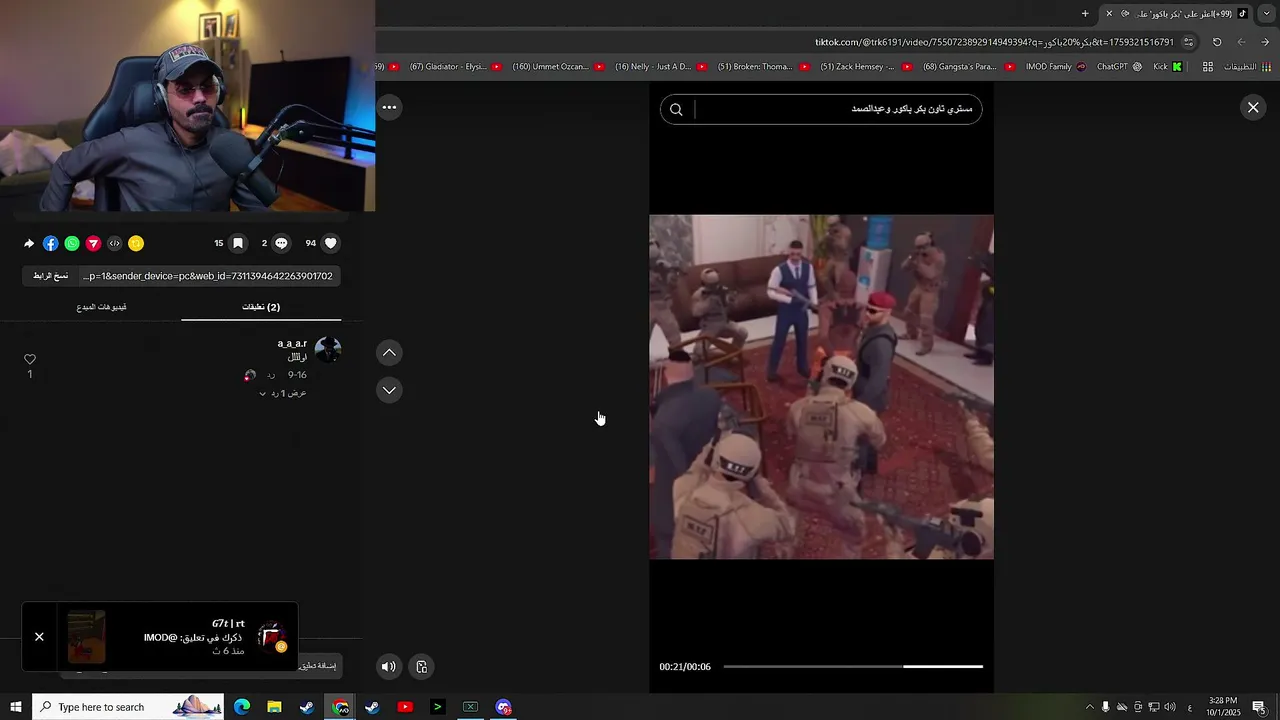
Task: Select the comments (2) tab
Action: pyautogui.click(x=261, y=307)
